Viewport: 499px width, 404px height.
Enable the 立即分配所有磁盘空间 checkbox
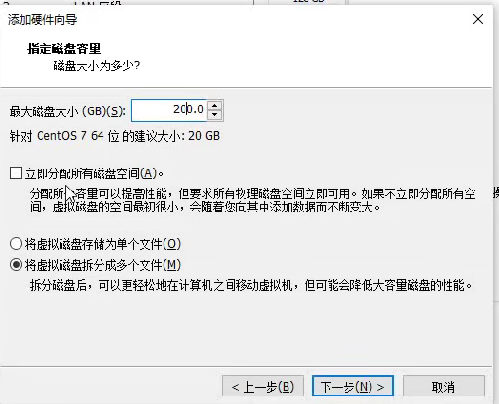pos(16,173)
